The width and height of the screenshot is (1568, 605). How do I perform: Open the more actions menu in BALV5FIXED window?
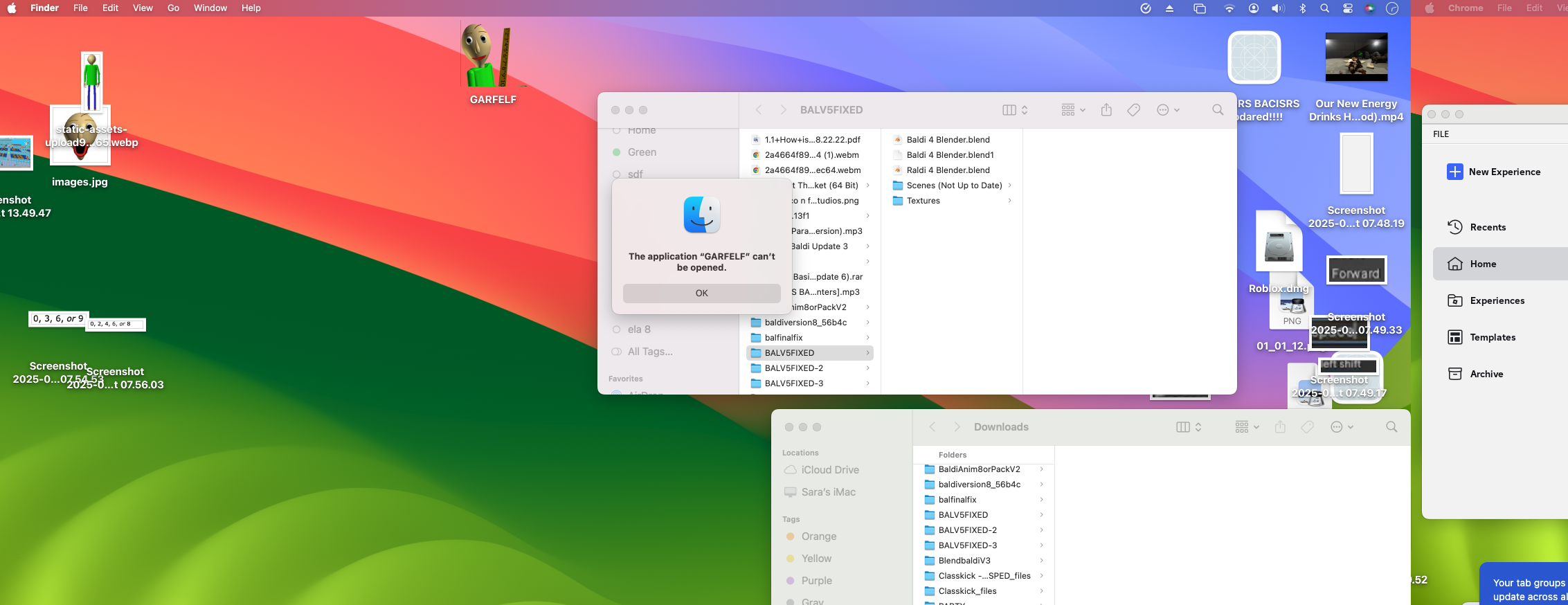[1168, 110]
